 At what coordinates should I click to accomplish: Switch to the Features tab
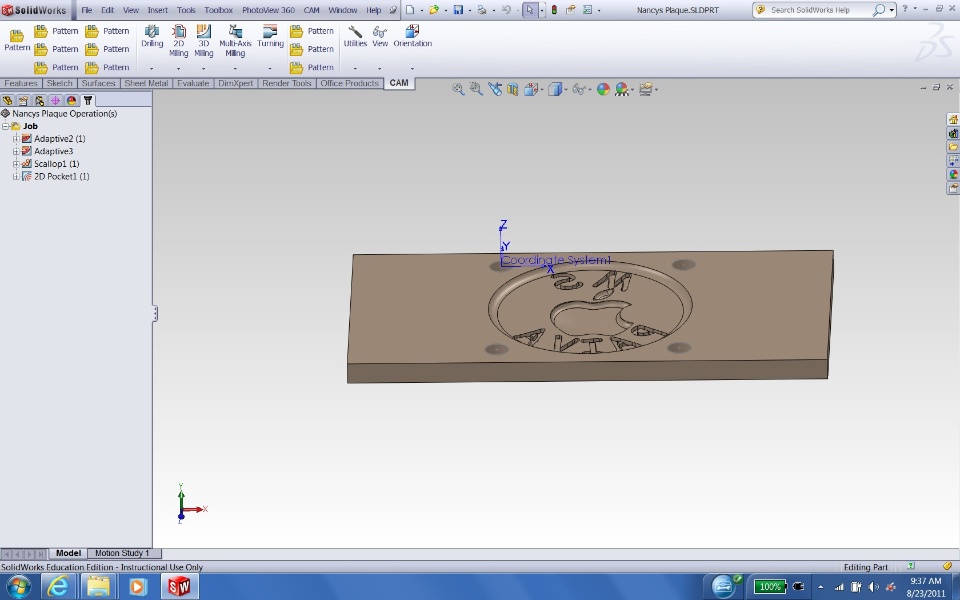(x=21, y=83)
